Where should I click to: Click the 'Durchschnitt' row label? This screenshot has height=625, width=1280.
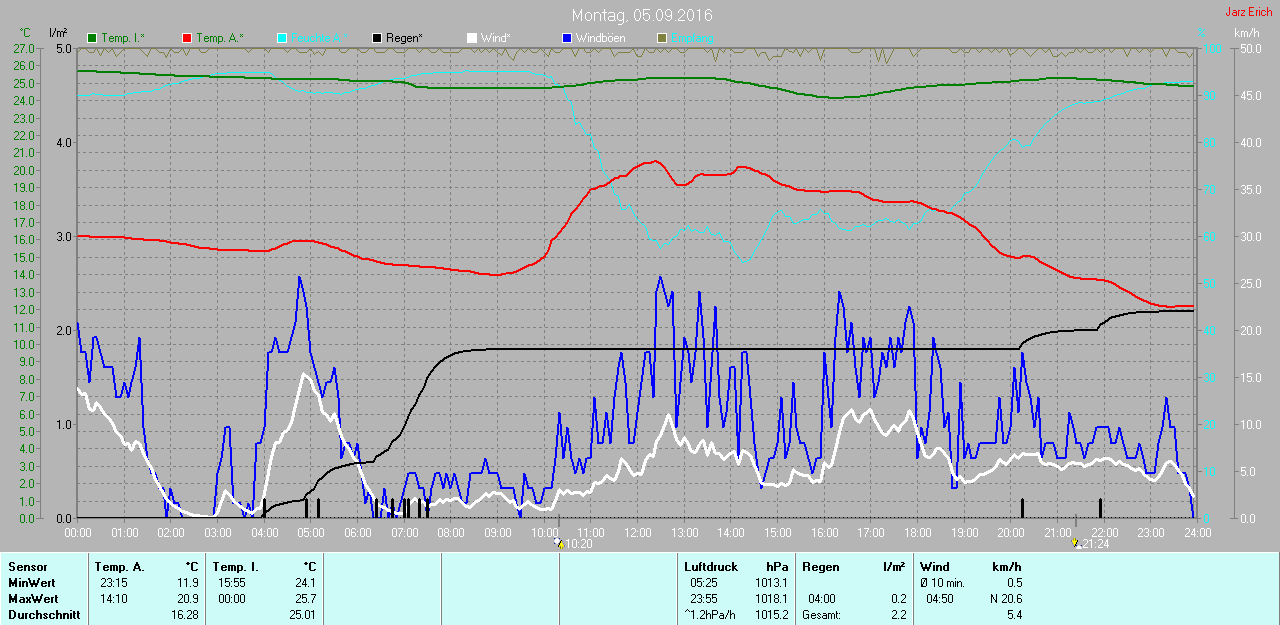tap(44, 615)
